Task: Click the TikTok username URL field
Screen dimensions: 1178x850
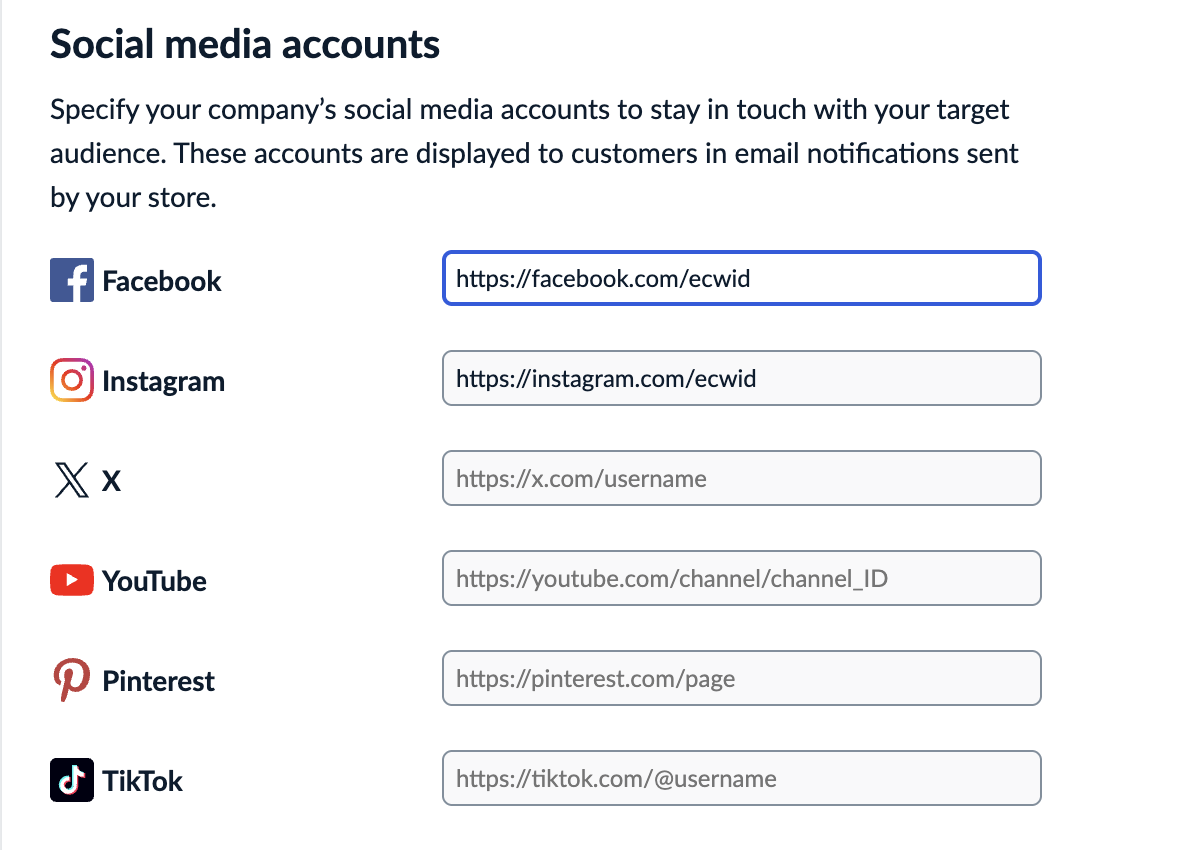Action: click(x=741, y=779)
